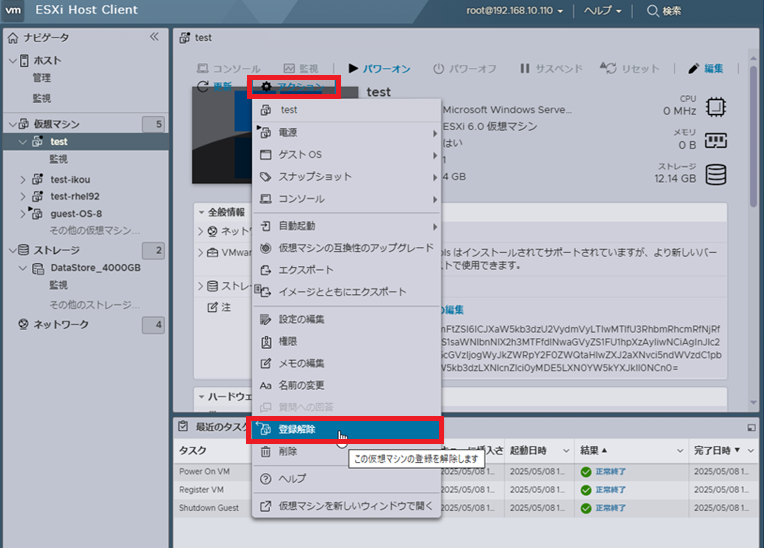Click the Power On play icon

[353, 68]
